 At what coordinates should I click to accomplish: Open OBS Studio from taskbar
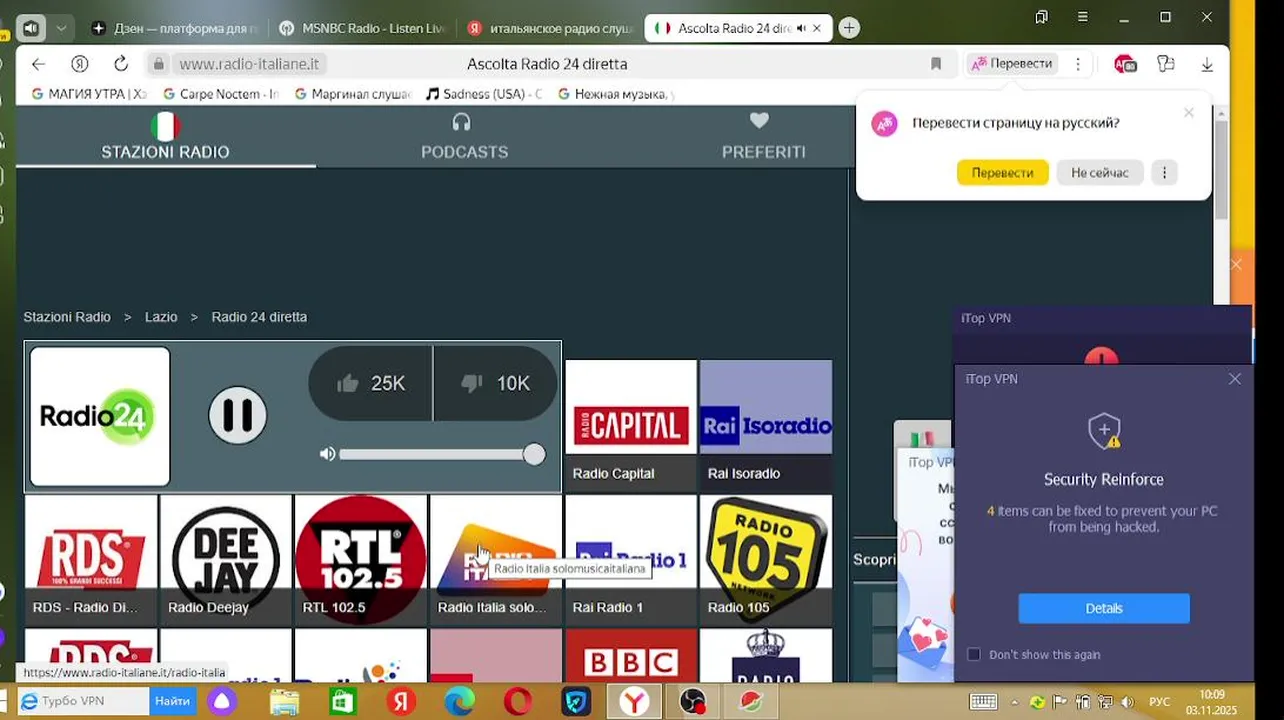pos(692,701)
